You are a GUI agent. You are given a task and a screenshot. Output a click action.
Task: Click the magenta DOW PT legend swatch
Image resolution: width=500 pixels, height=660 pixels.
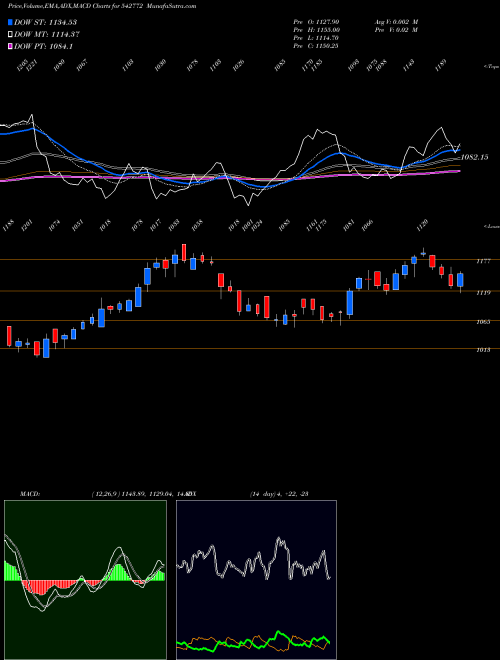coord(10,46)
